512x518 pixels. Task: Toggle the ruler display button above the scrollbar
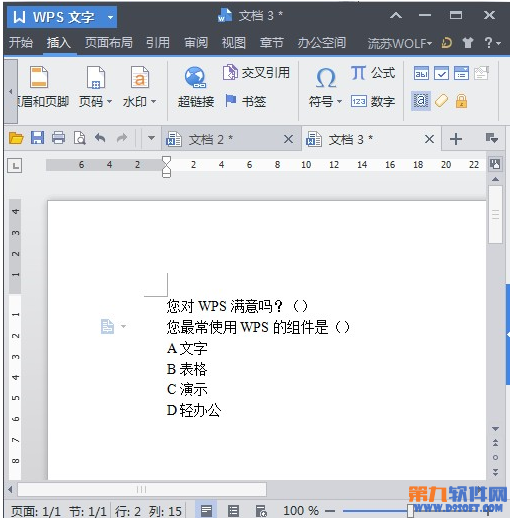495,164
